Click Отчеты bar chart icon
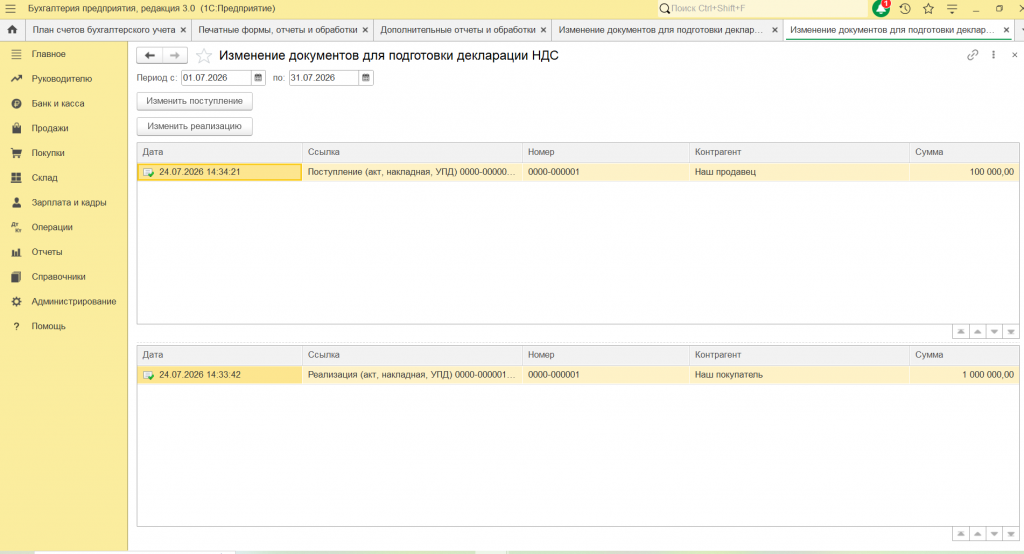 click(x=16, y=252)
